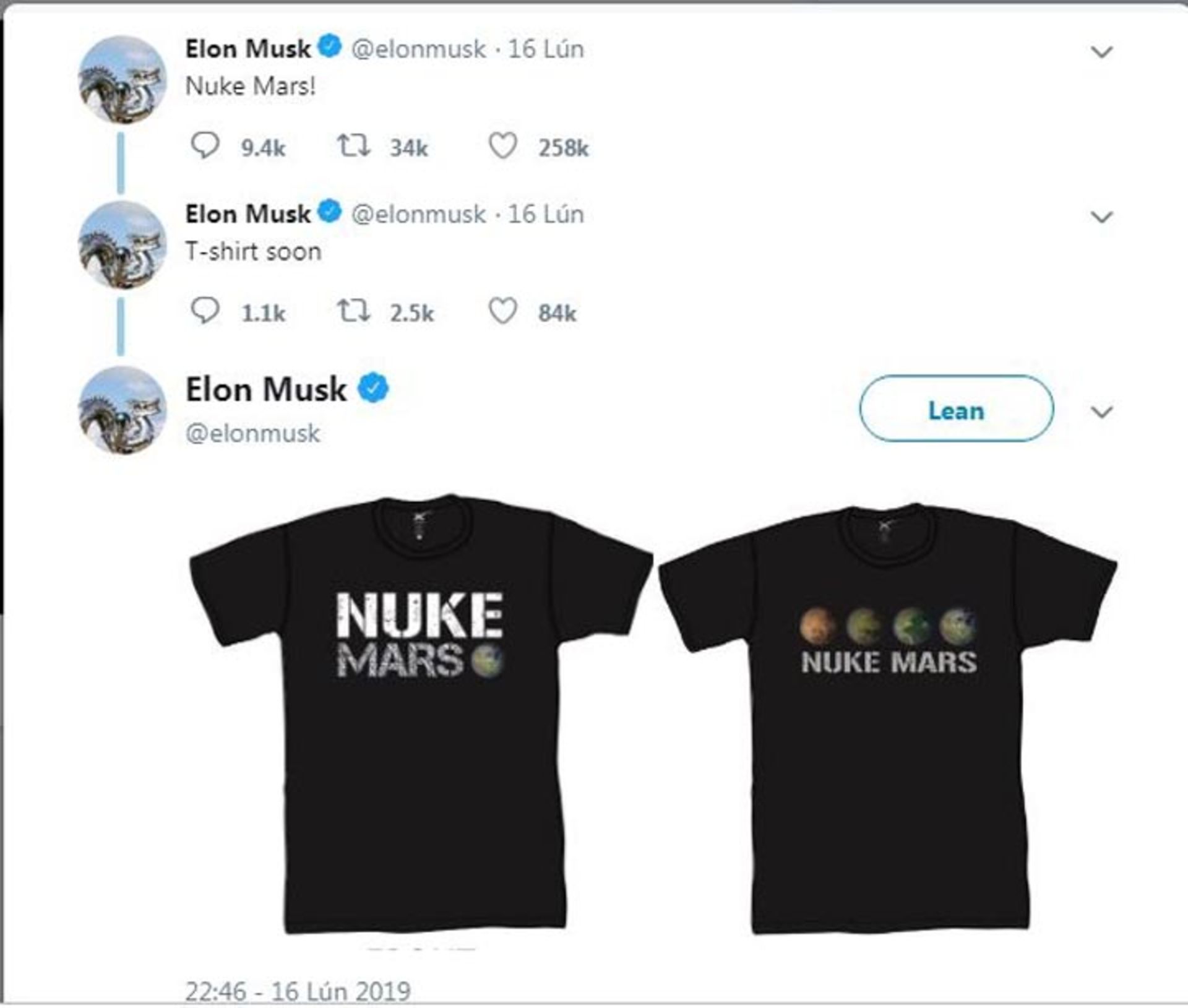
Task: Click verified badge on first tweet
Action: pyautogui.click(x=330, y=47)
